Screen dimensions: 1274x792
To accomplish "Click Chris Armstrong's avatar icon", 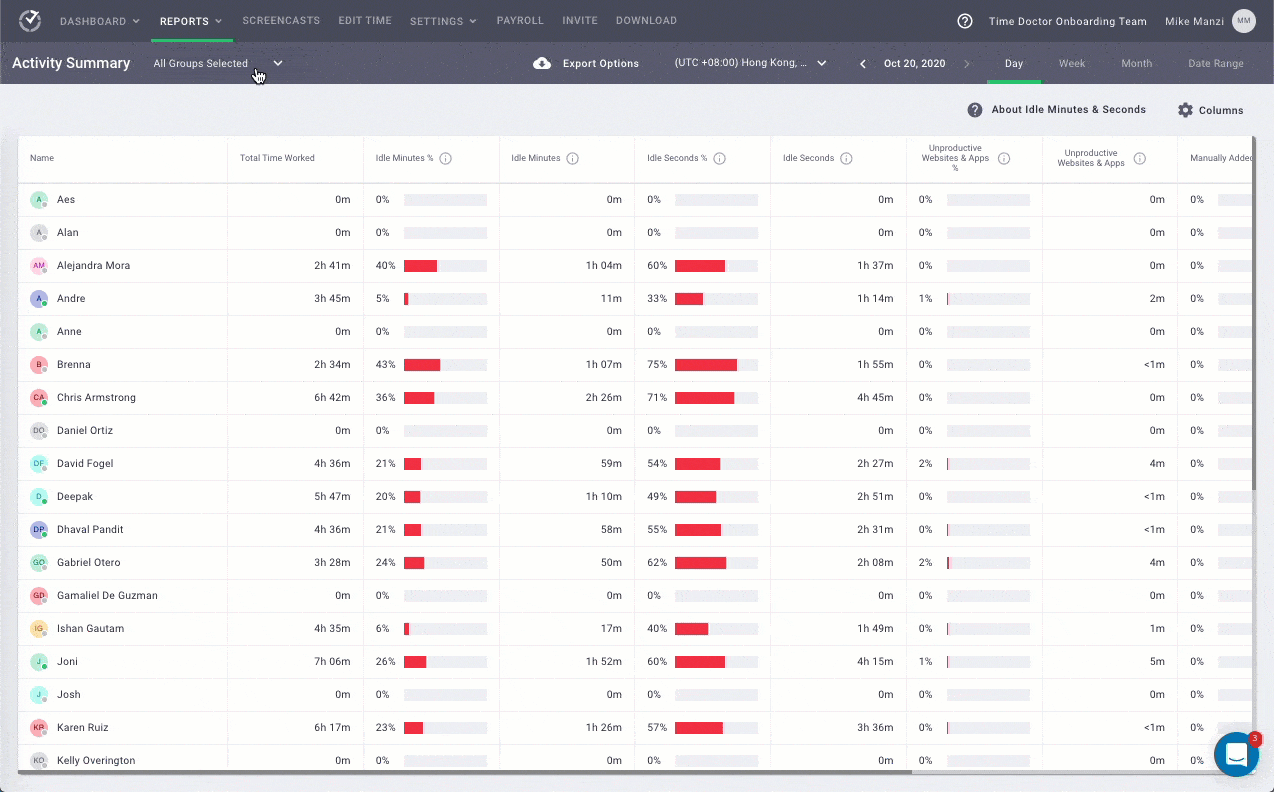I will point(39,398).
